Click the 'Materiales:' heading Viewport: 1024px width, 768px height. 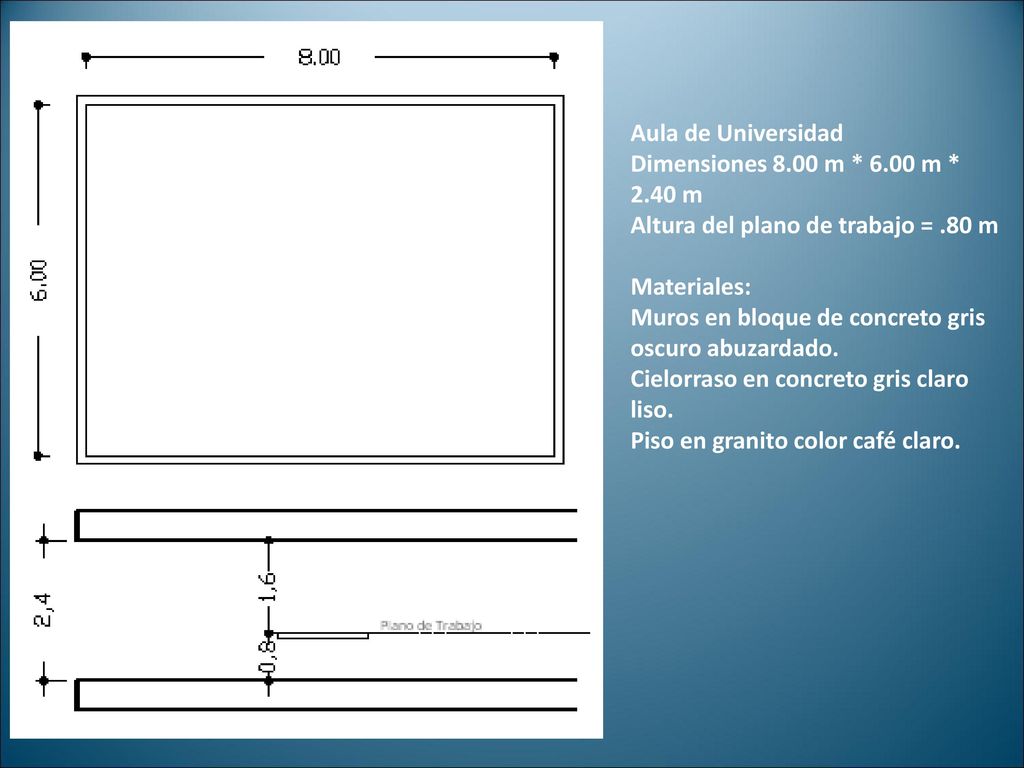[x=690, y=287]
